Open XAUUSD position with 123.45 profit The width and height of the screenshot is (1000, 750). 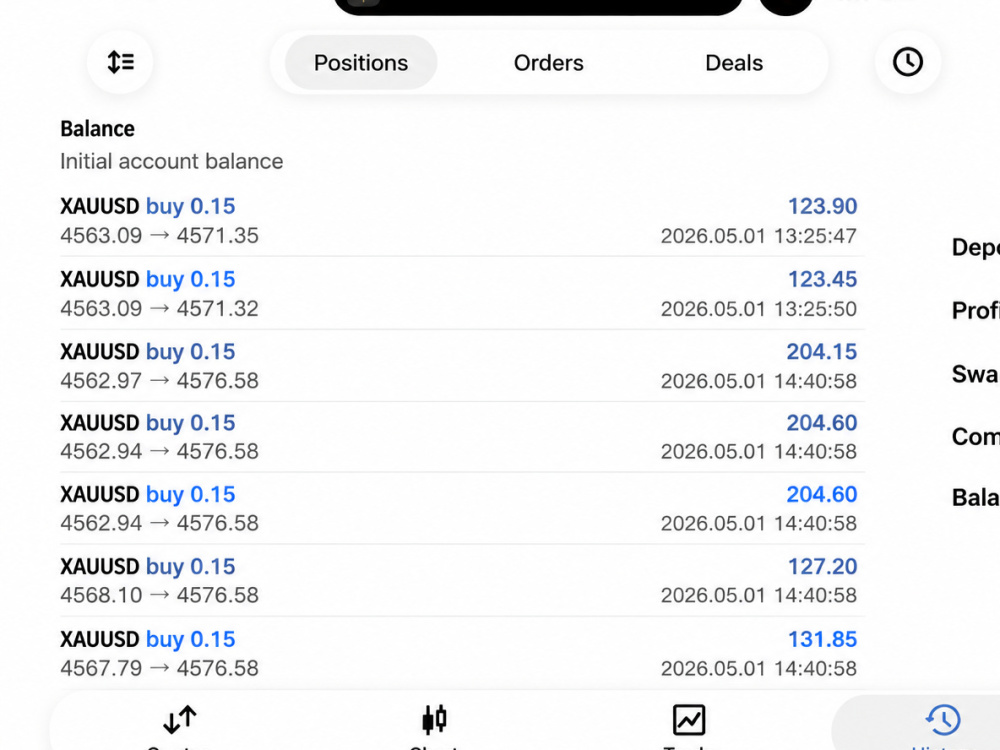click(x=462, y=293)
